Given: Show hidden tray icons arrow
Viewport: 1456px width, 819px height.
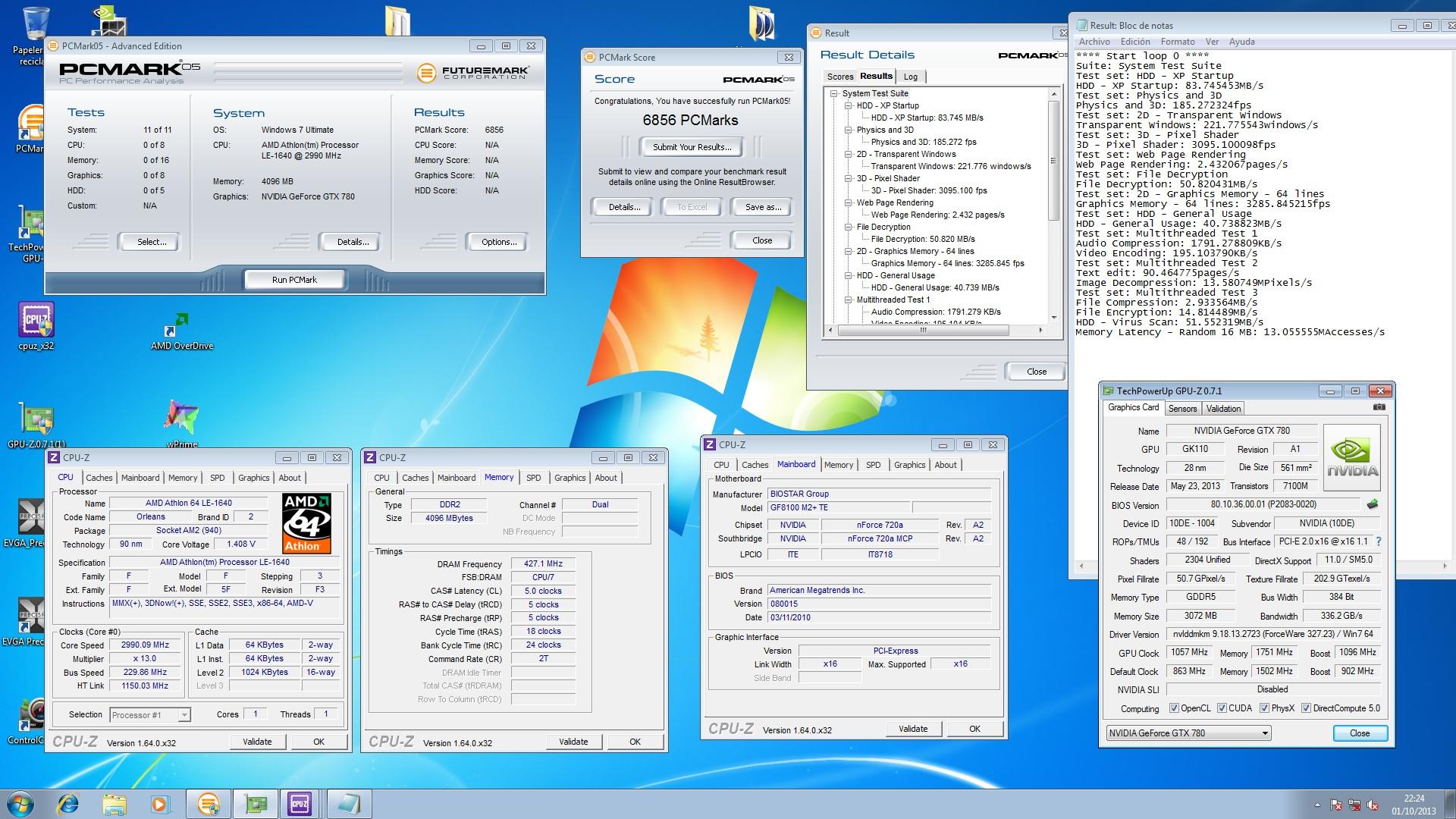Looking at the screenshot, I should click(1317, 805).
